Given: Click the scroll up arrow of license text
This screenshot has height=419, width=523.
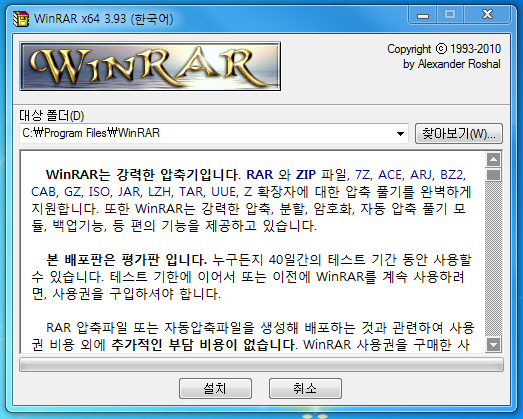Looking at the screenshot, I should coord(493,159).
